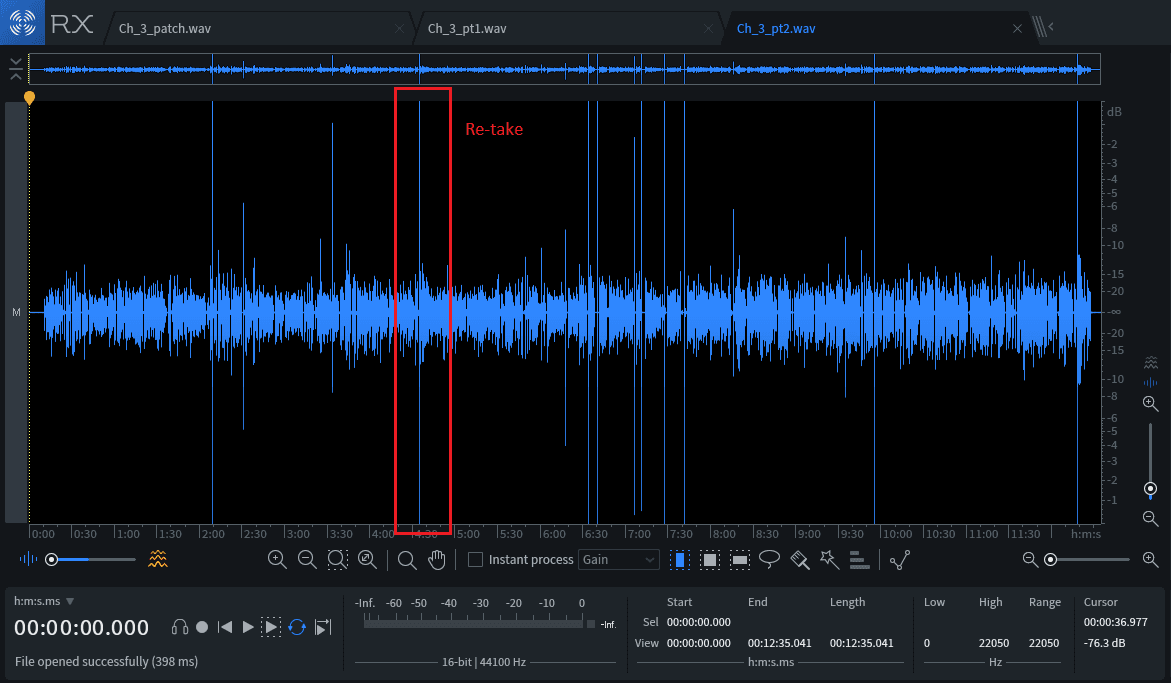
Task: Click the 5:00 mark on time ruler
Action: 468,534
